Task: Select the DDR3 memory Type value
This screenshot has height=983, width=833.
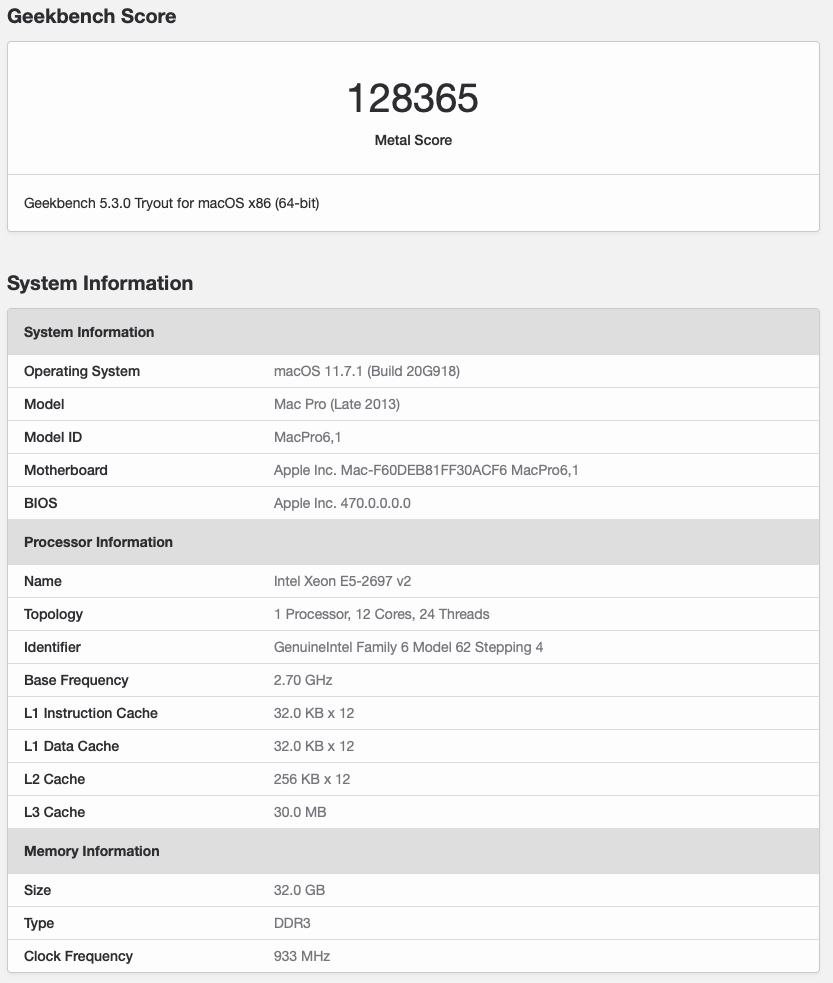Action: (292, 923)
